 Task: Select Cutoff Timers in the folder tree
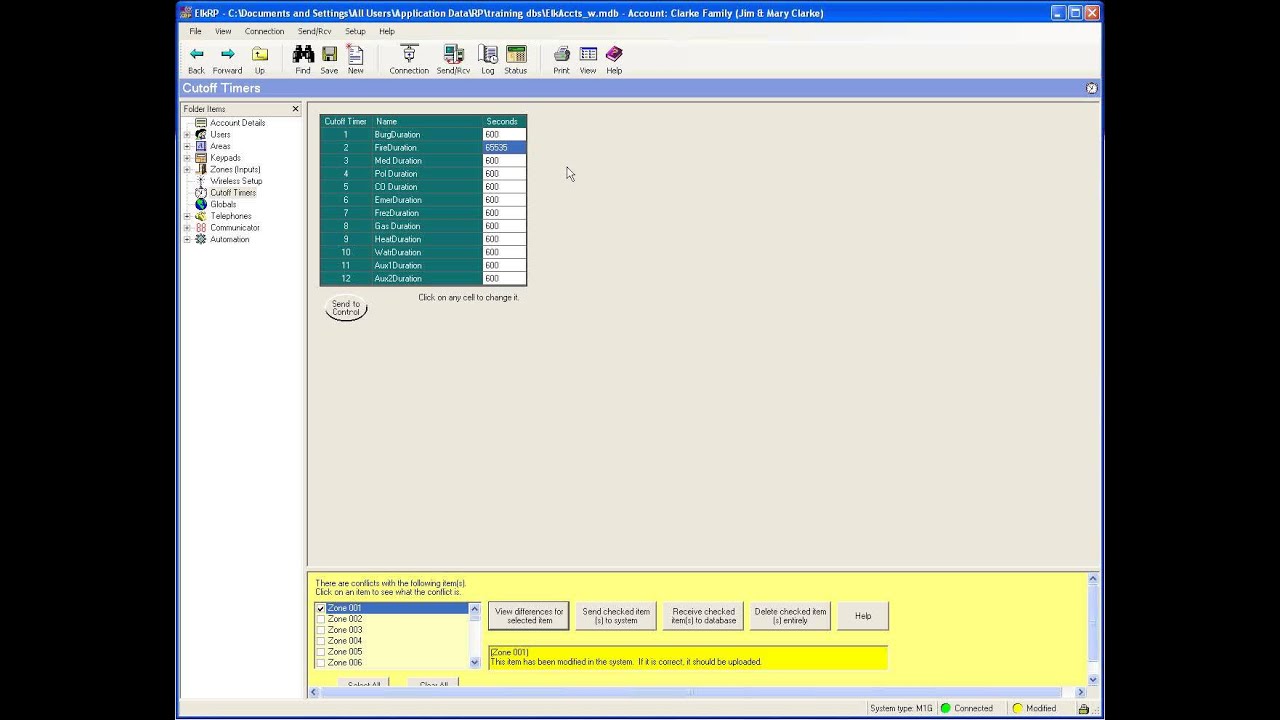coord(233,193)
